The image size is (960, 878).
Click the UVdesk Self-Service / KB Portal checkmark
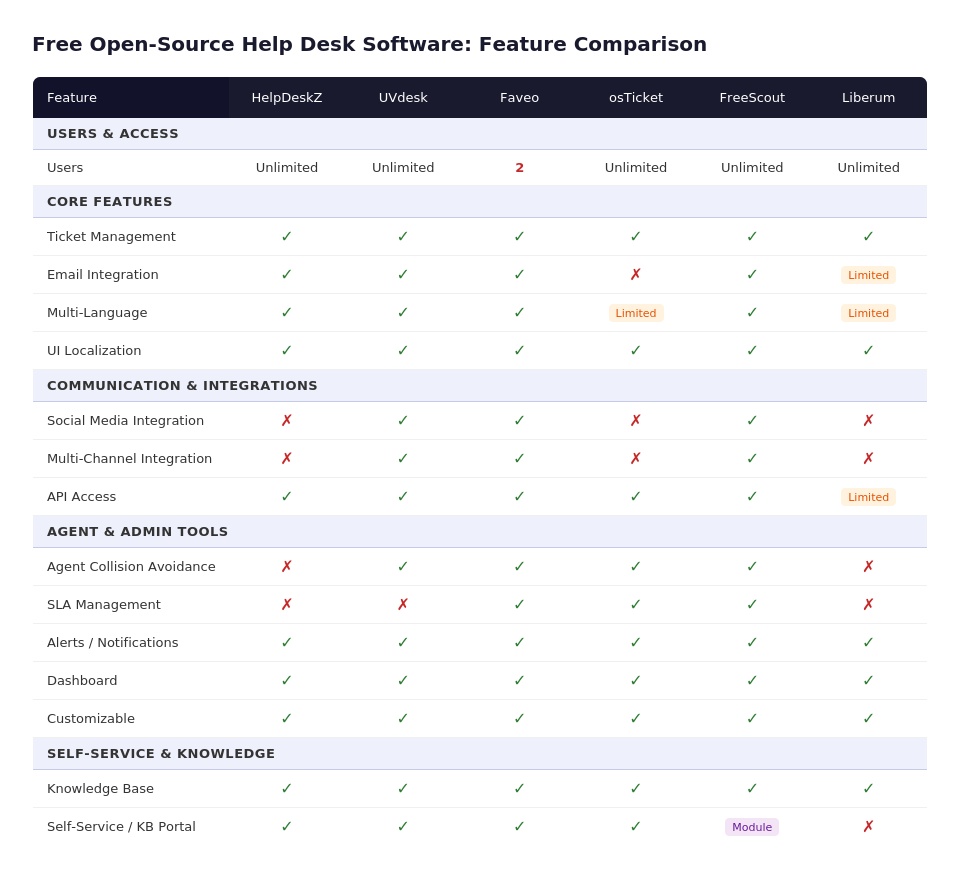pos(403,827)
